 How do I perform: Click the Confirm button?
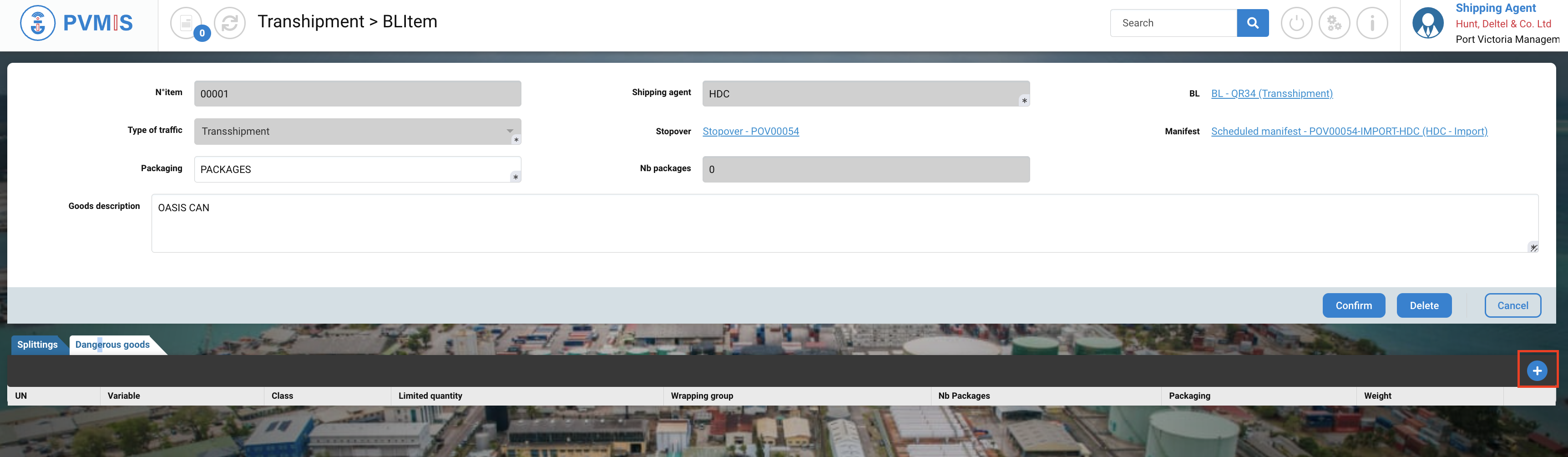[x=1353, y=305]
